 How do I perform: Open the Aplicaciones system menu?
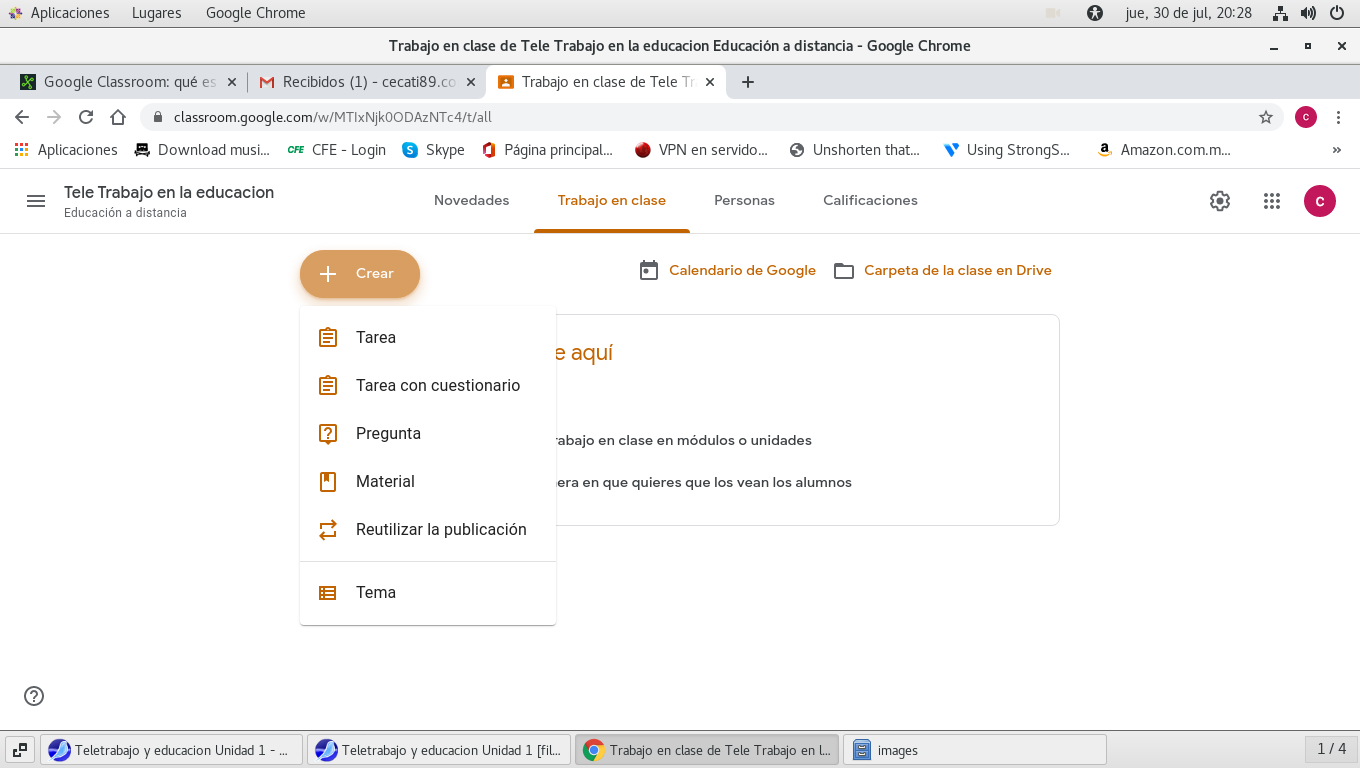[69, 13]
